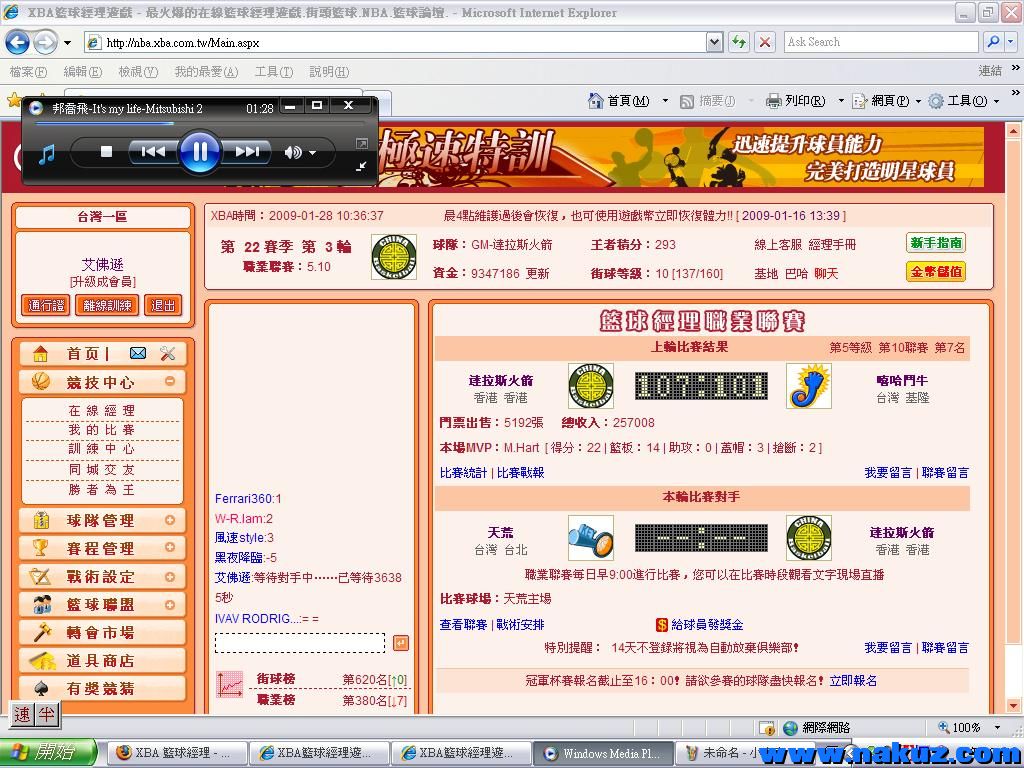Click the team logo next to 球隊
Viewport: 1024px width, 768px height.
click(x=394, y=257)
